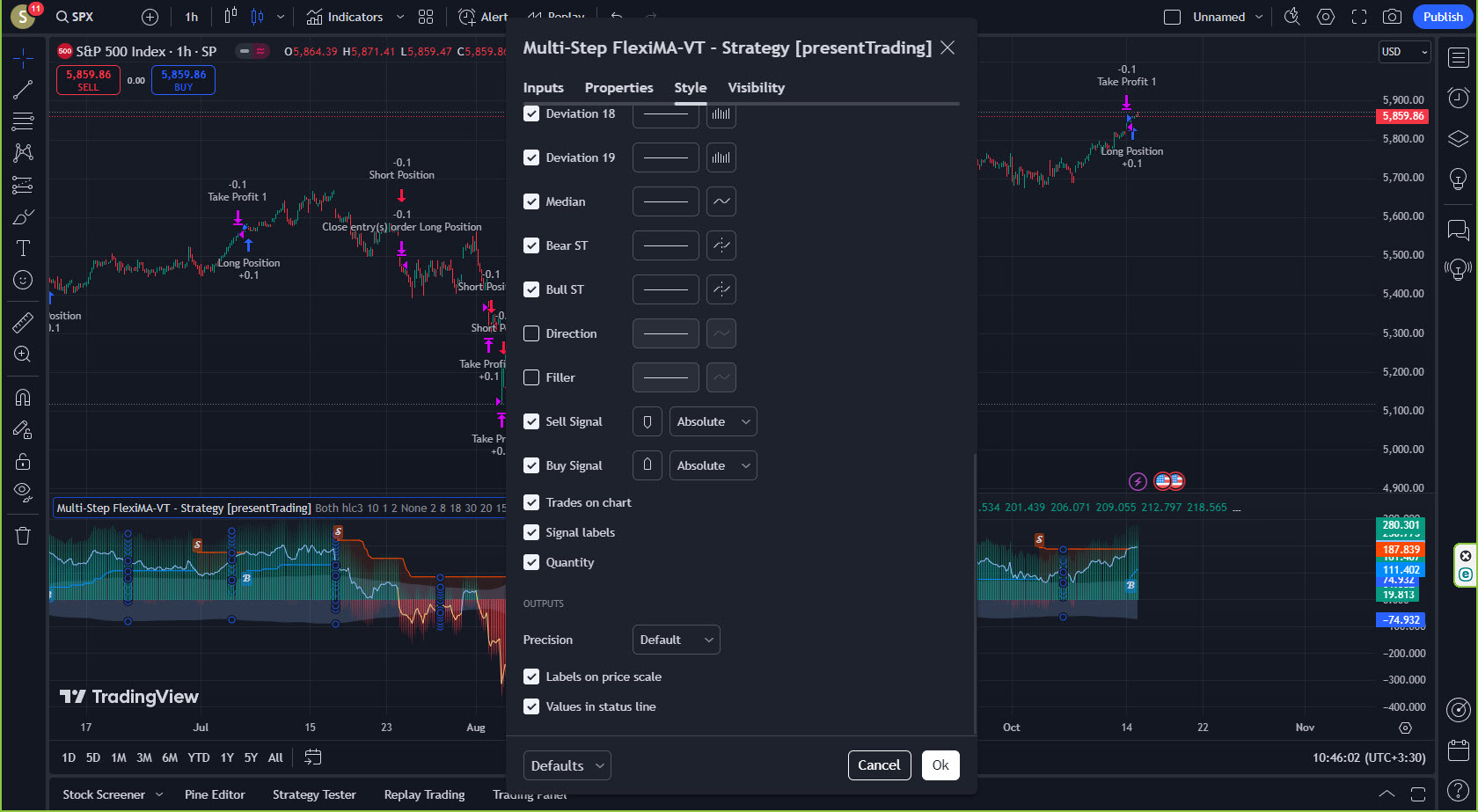Open the Measure ruler tool
This screenshot has height=812, width=1478.
point(23,323)
